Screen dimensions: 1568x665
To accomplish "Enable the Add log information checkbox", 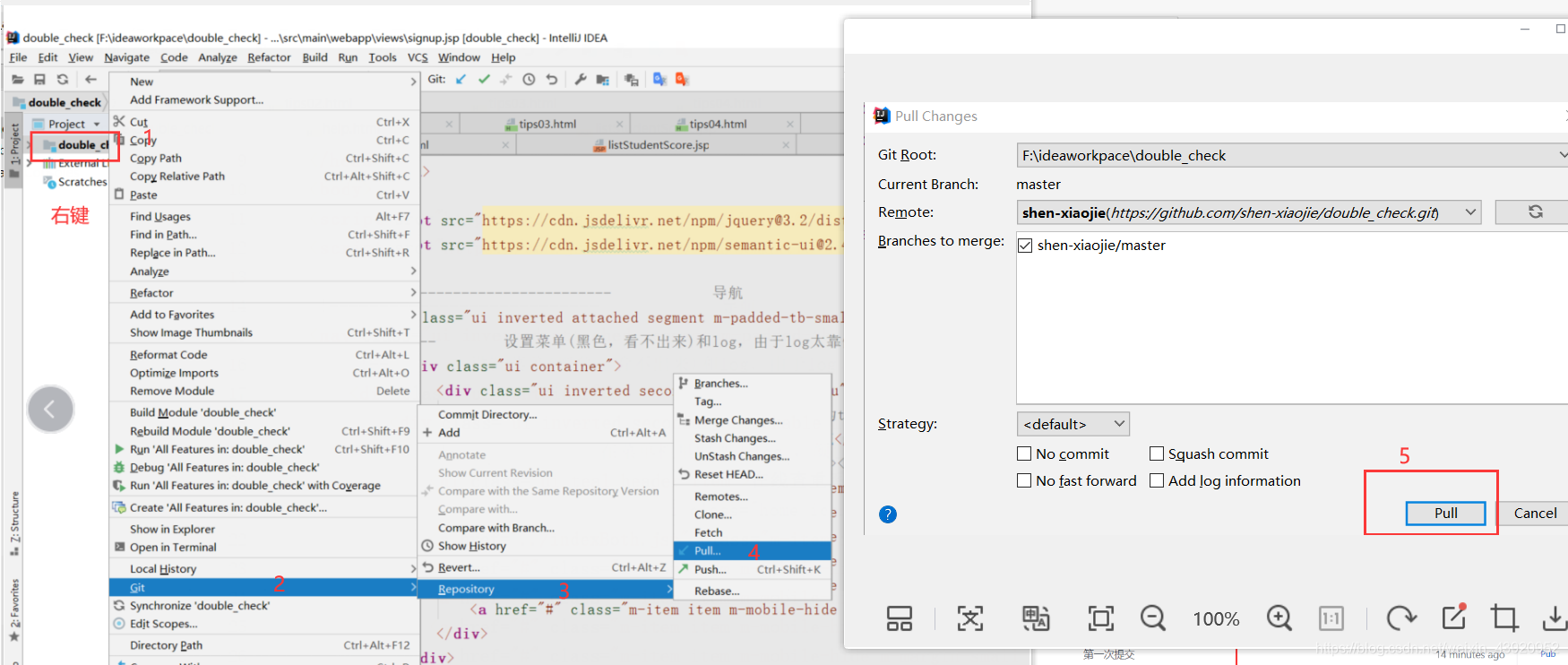I will [1157, 480].
